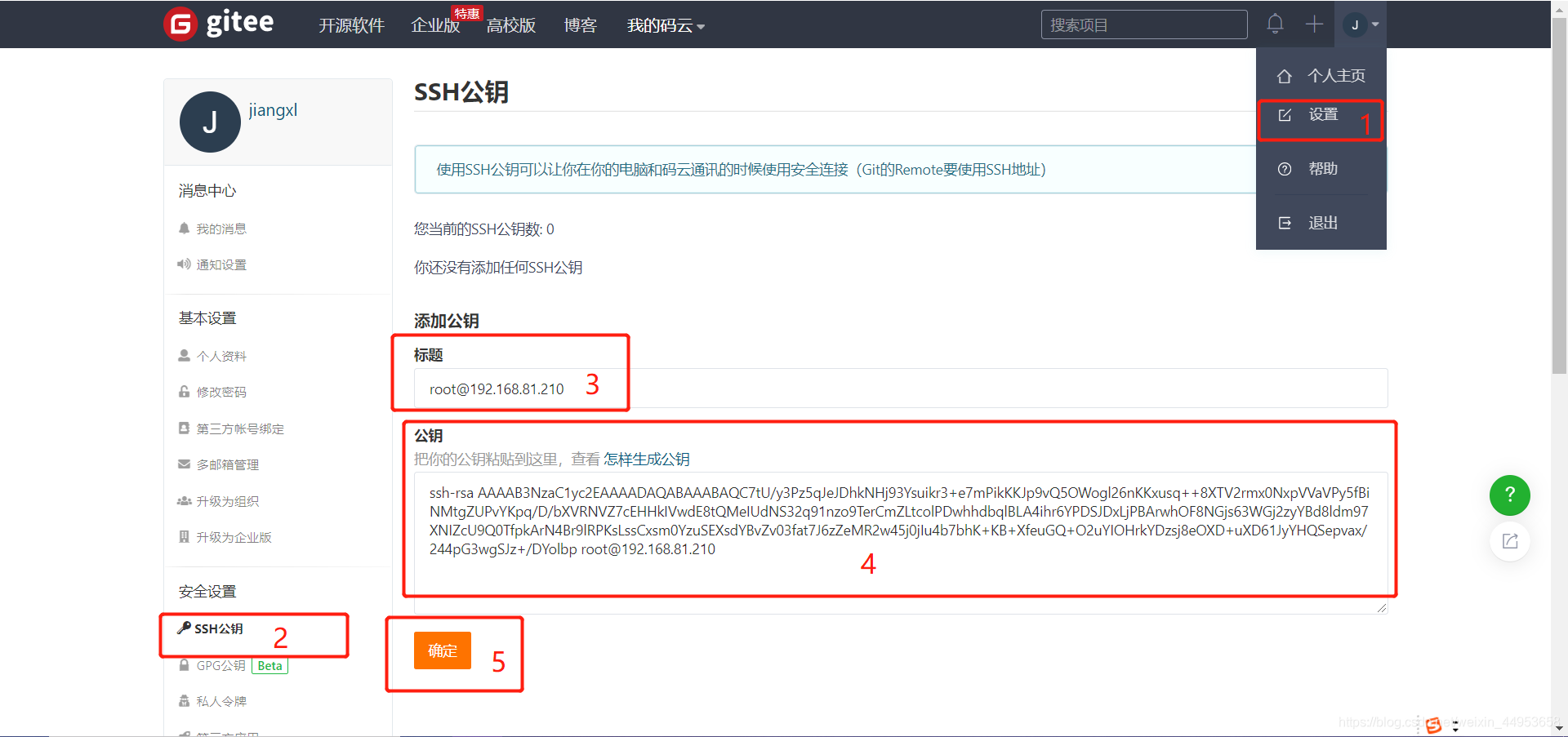Viewport: 1568px width, 737px height.
Task: Click the icon beside 私人令牌
Action: pyautogui.click(x=184, y=701)
